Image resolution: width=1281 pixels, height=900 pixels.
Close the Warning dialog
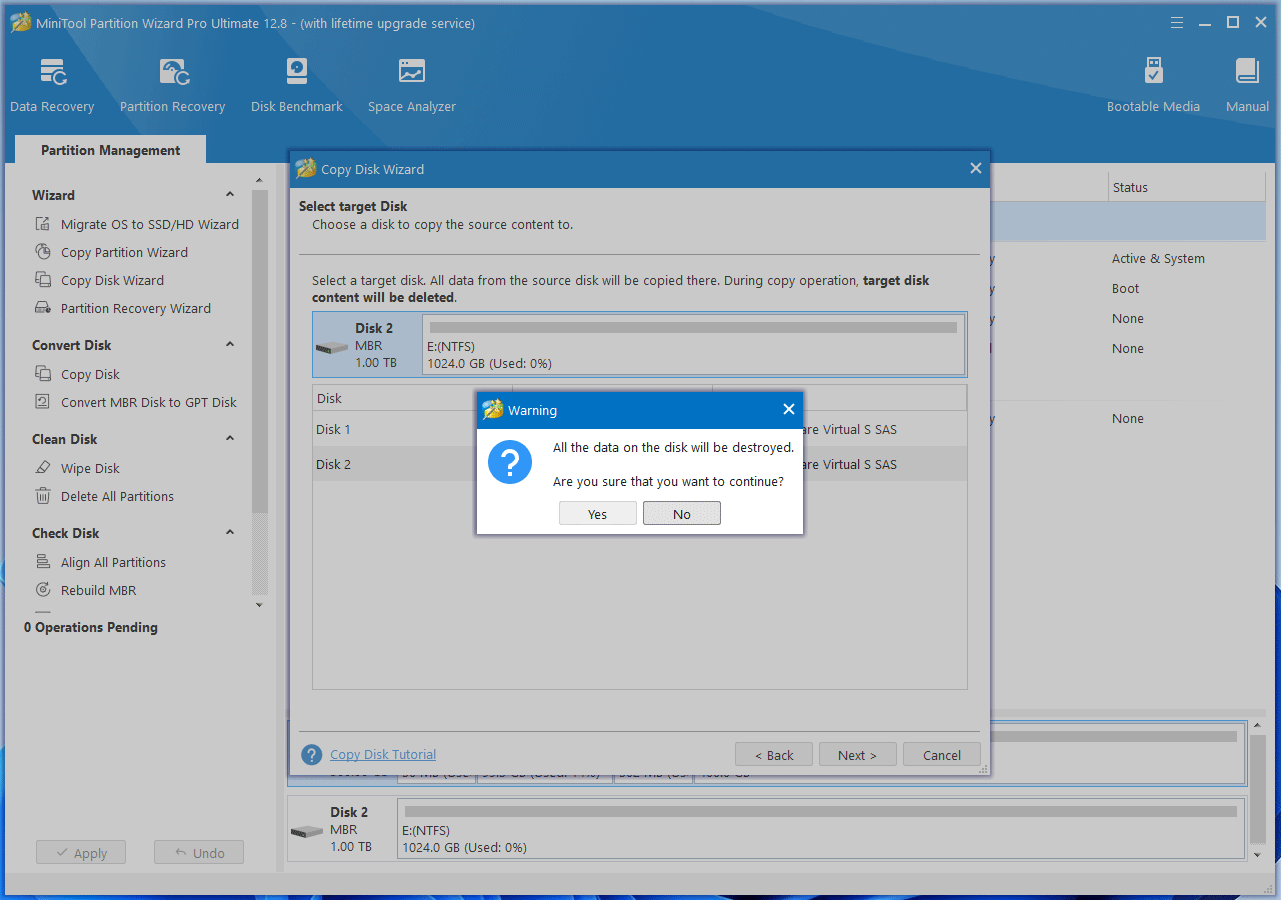coord(788,409)
